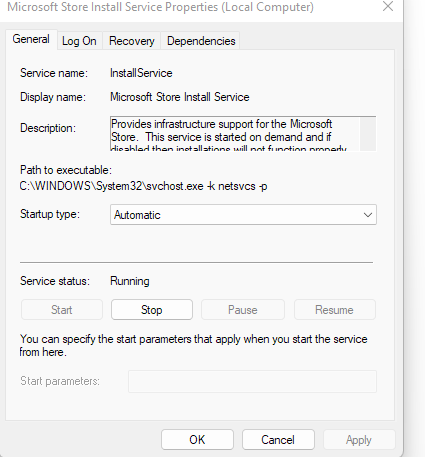425x457 pixels.
Task: Click the Start service button
Action: point(62,310)
